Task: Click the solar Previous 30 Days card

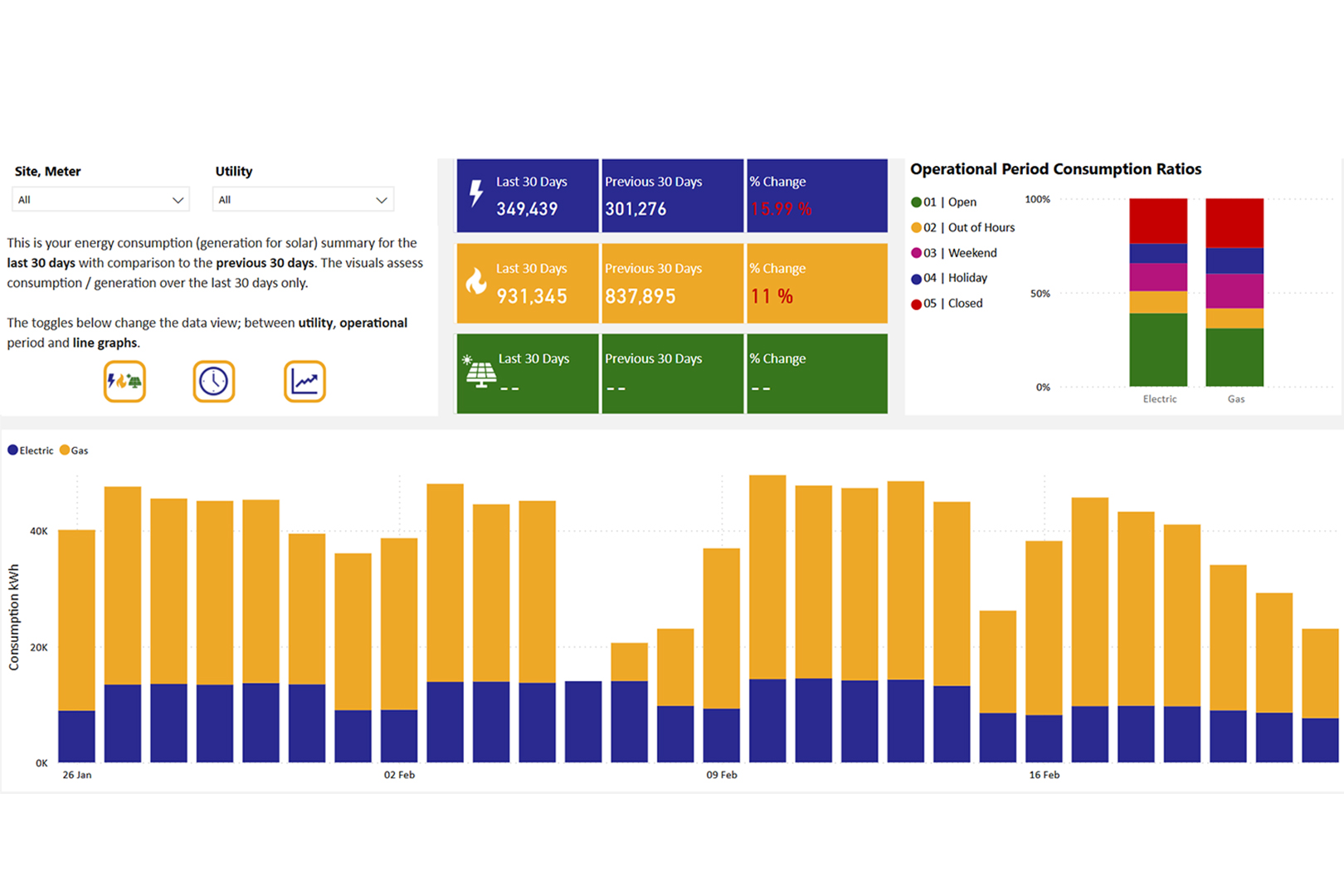Action: [x=673, y=373]
